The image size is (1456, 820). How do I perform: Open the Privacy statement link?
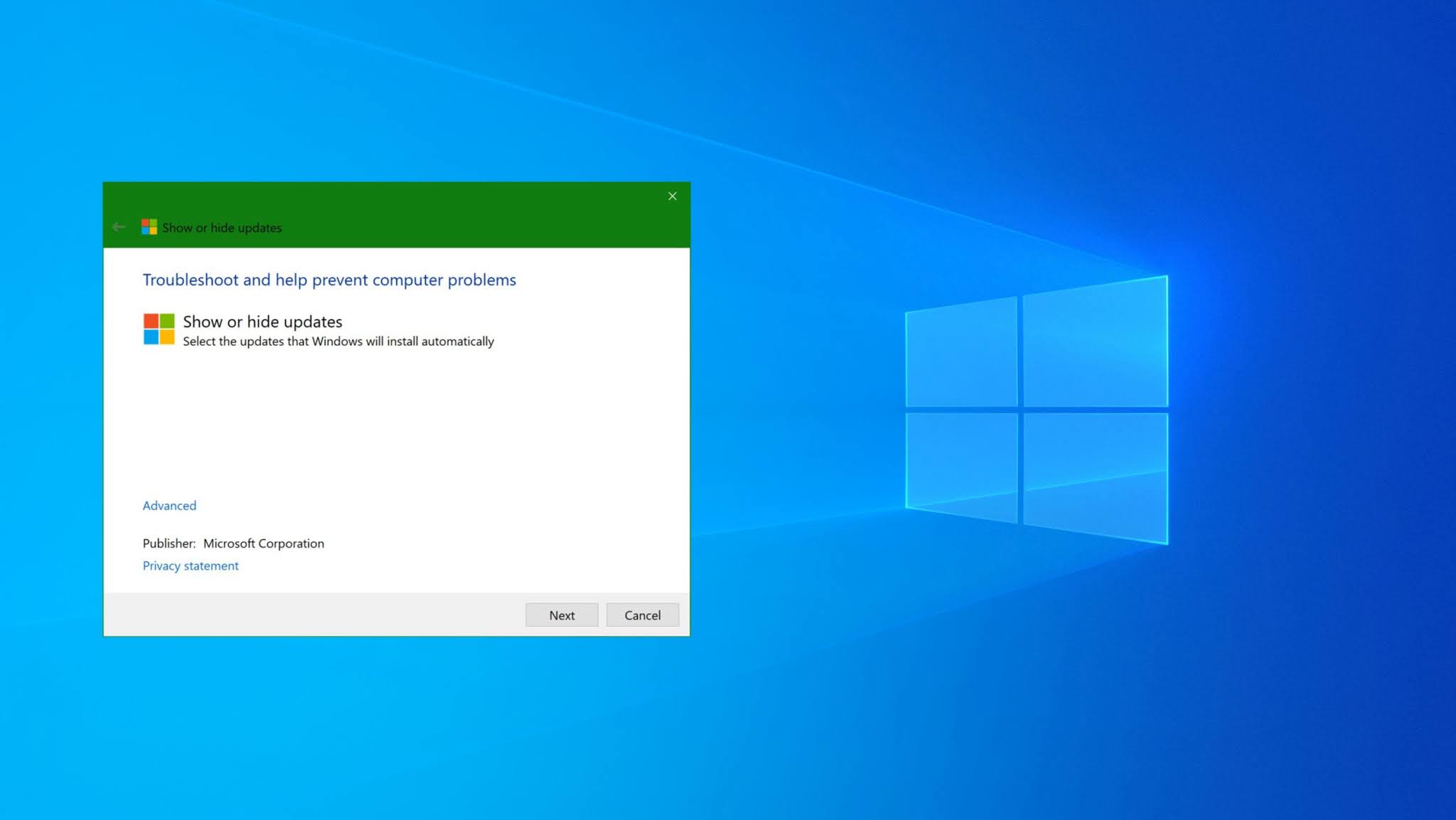tap(191, 566)
